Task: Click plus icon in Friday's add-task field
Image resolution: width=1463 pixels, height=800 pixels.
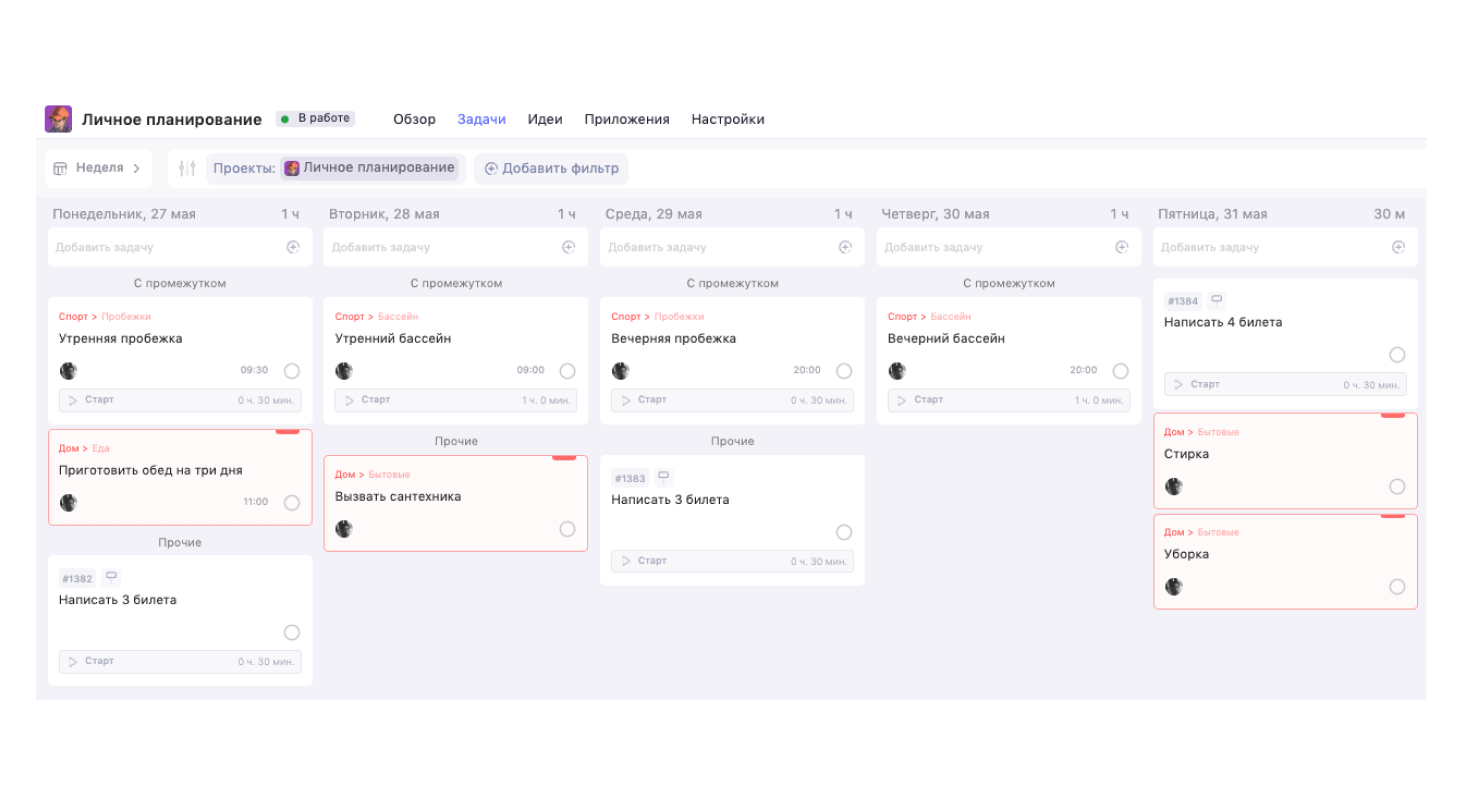Action: coord(1398,247)
